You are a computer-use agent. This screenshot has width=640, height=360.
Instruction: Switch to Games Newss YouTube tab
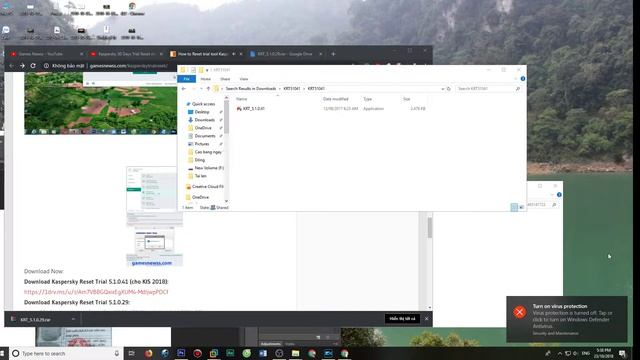click(x=47, y=54)
